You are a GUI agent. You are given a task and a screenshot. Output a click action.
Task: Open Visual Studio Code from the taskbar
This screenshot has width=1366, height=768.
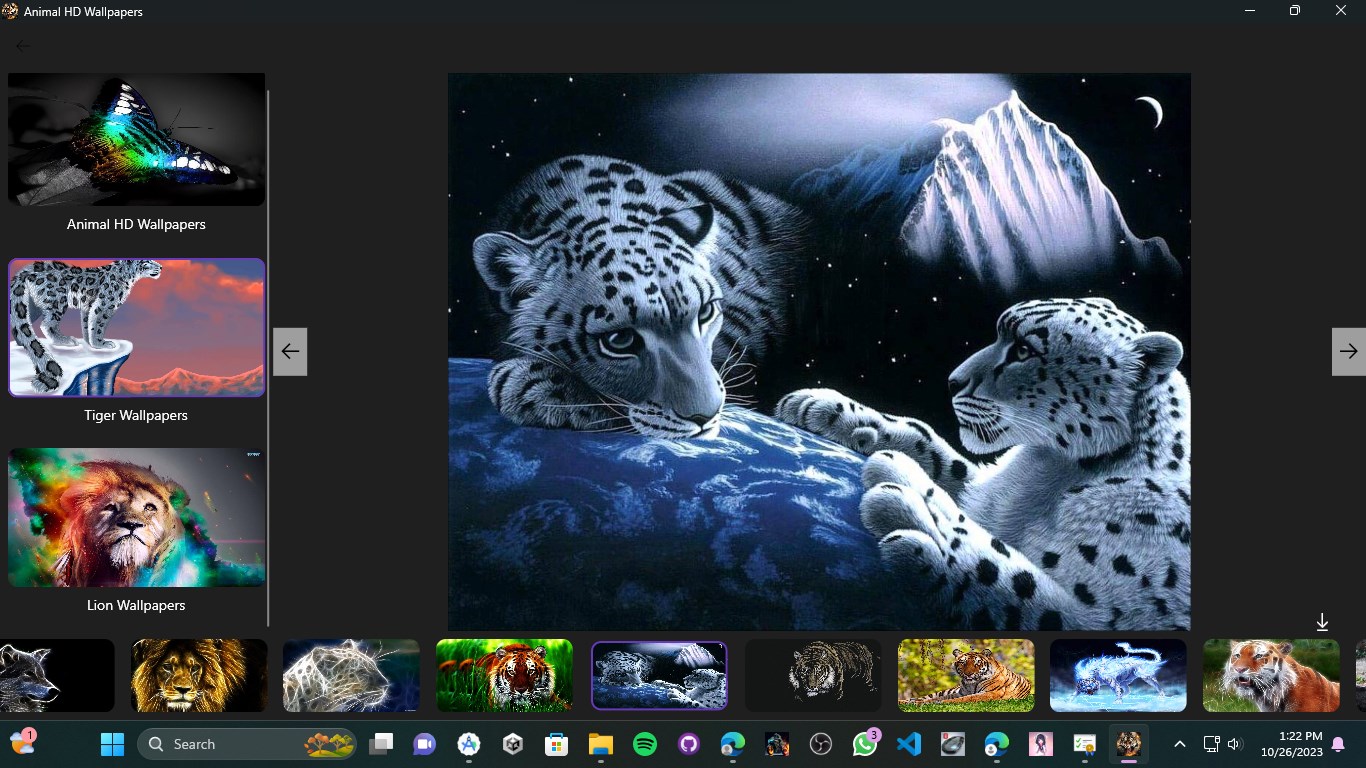pos(909,744)
